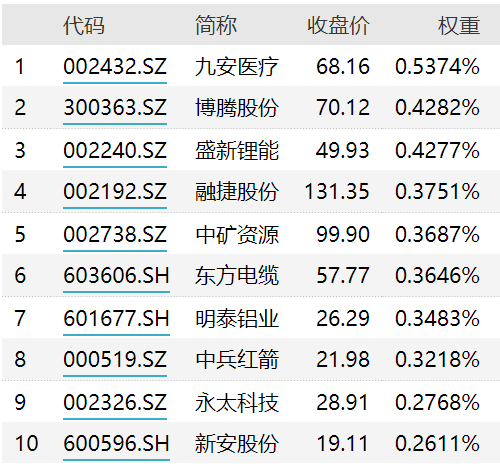Screen dimensions: 500x464
Task: Click the 代码 column header
Action: pos(84,25)
